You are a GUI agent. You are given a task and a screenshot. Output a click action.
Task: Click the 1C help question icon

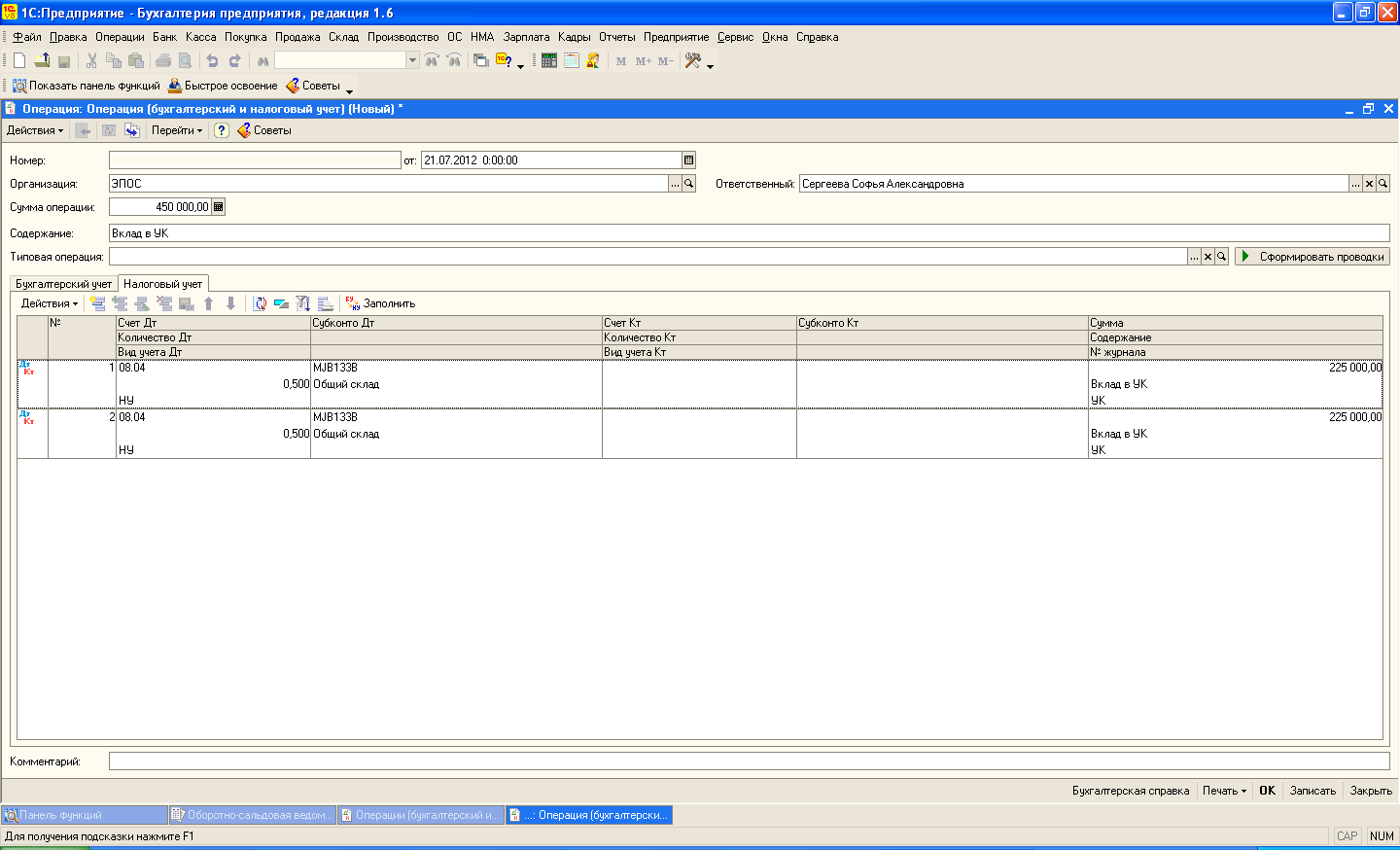[x=504, y=60]
